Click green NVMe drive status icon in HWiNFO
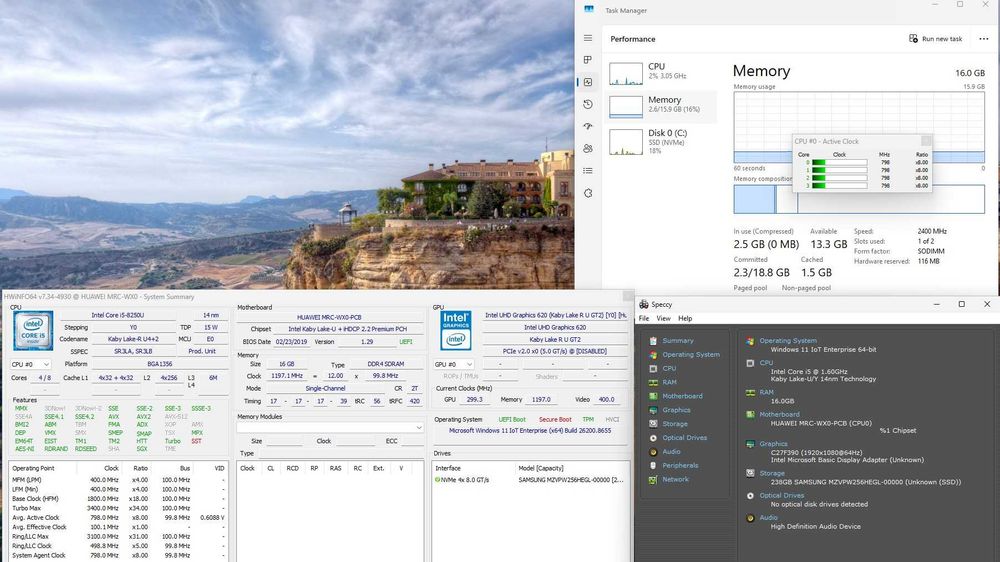 click(x=438, y=480)
